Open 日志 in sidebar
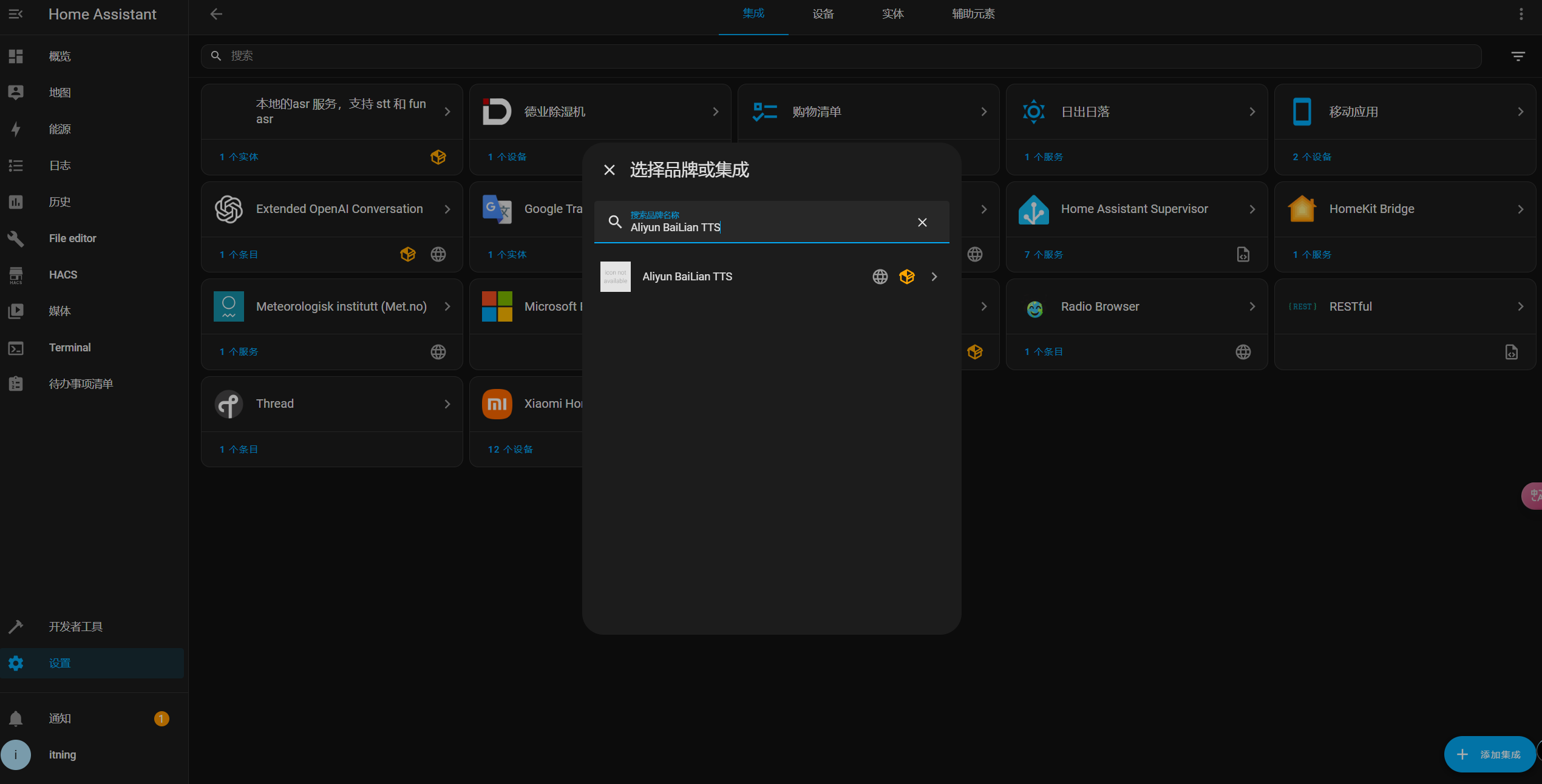The height and width of the screenshot is (784, 1542). [x=92, y=166]
